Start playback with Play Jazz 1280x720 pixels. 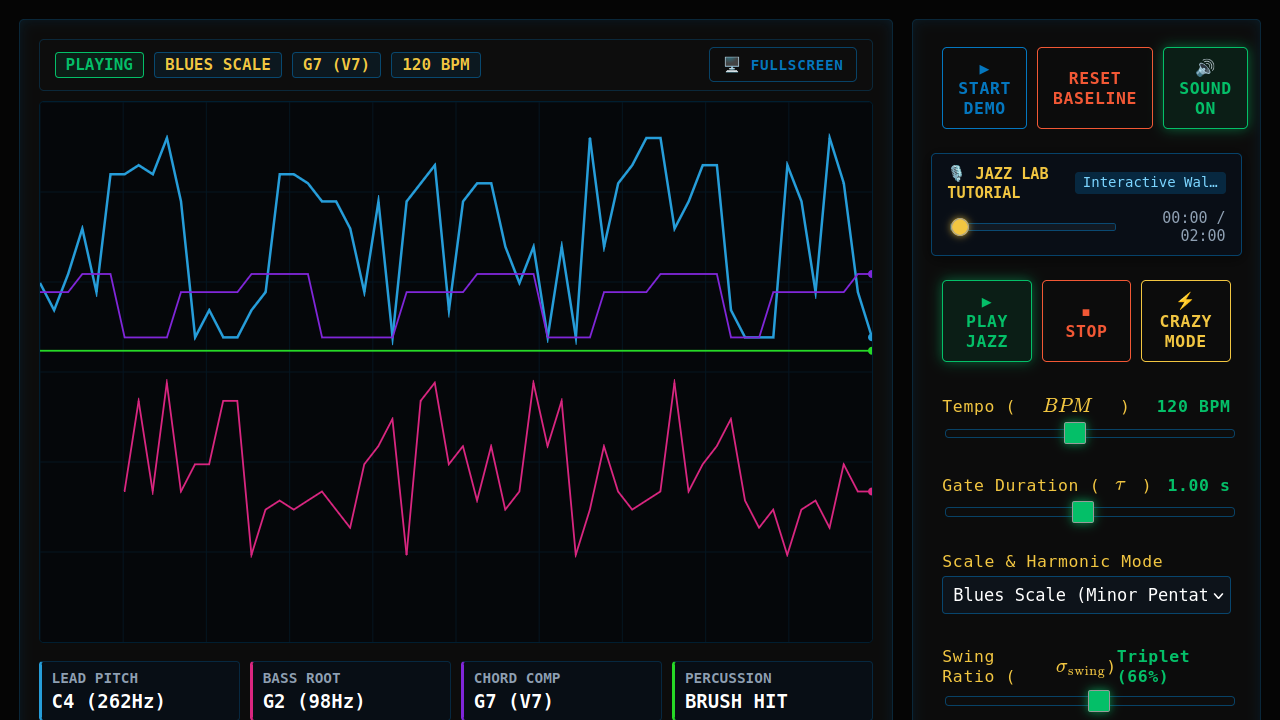[987, 321]
